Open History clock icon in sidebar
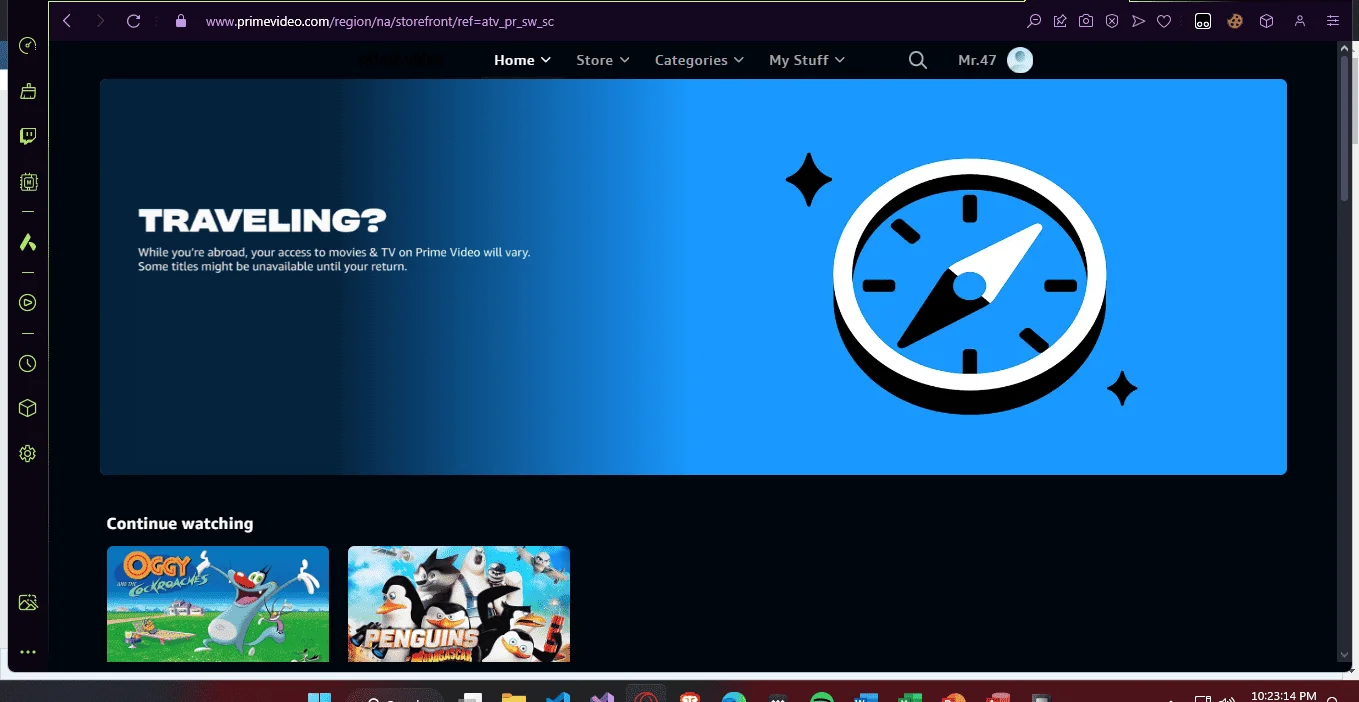The image size is (1359, 702). (28, 363)
